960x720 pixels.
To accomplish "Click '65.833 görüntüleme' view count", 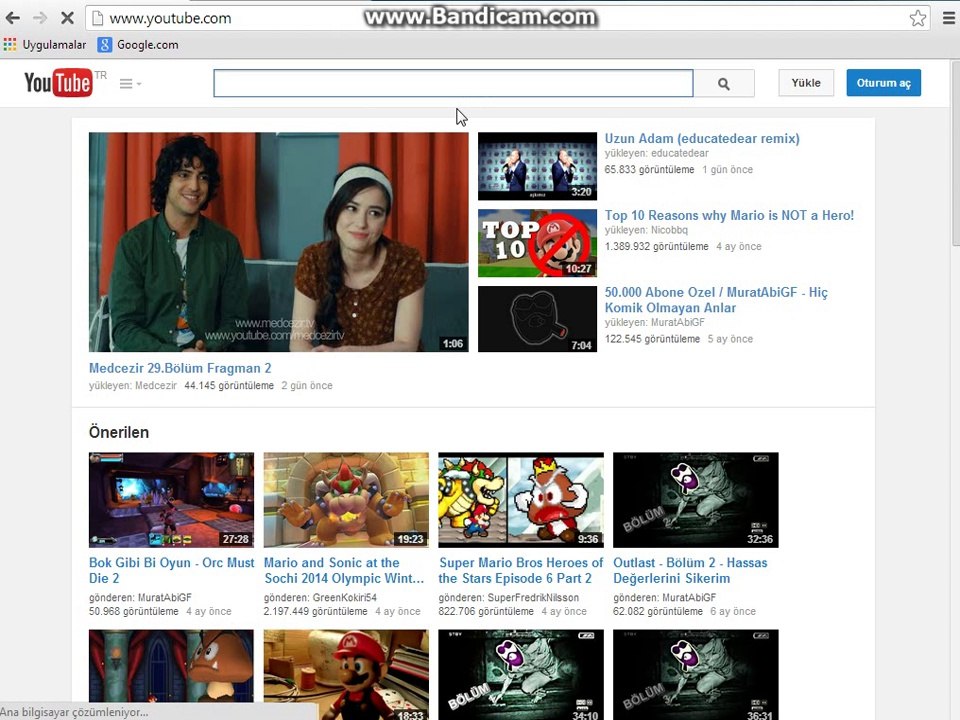I will click(x=650, y=170).
